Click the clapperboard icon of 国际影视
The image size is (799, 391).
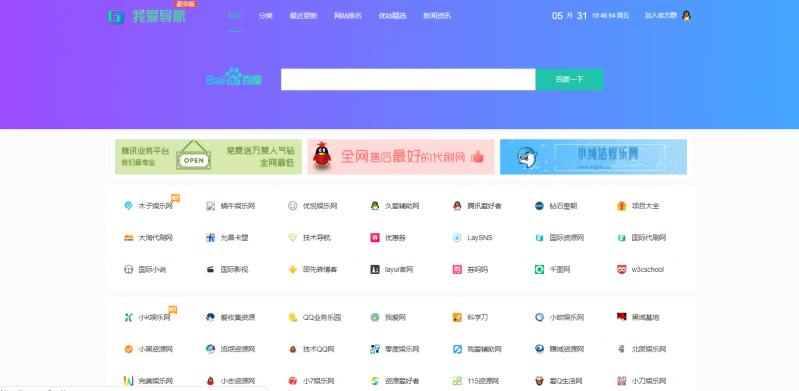(x=210, y=269)
